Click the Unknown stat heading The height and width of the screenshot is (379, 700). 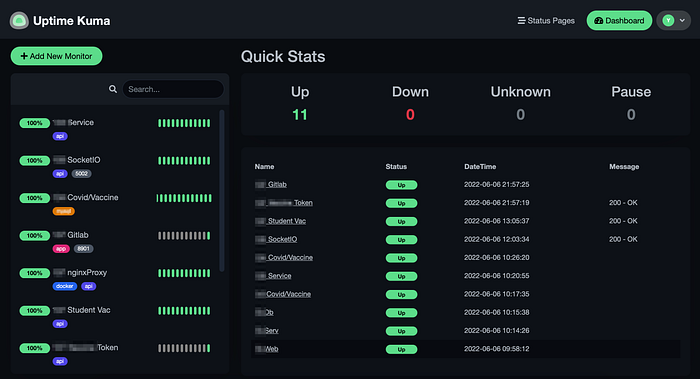[x=521, y=92]
